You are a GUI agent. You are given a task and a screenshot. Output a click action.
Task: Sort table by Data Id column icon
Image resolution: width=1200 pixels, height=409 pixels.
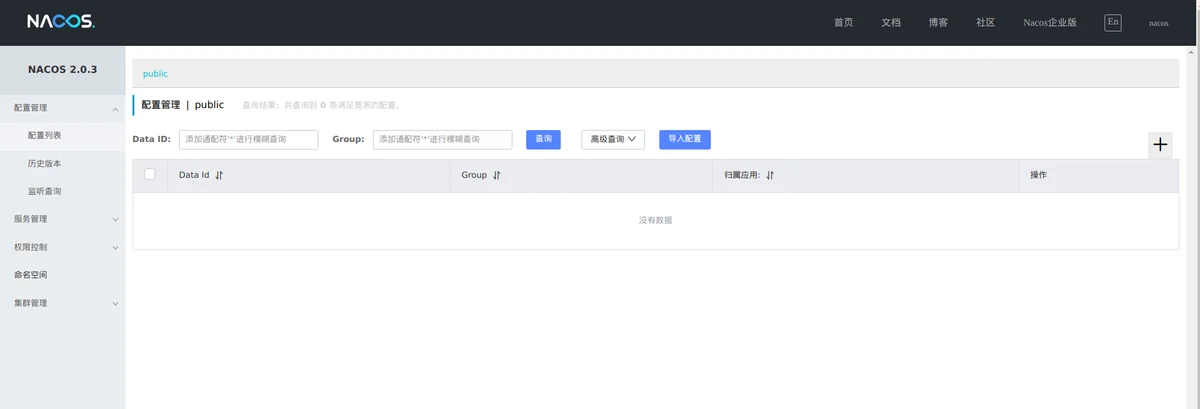(x=219, y=175)
